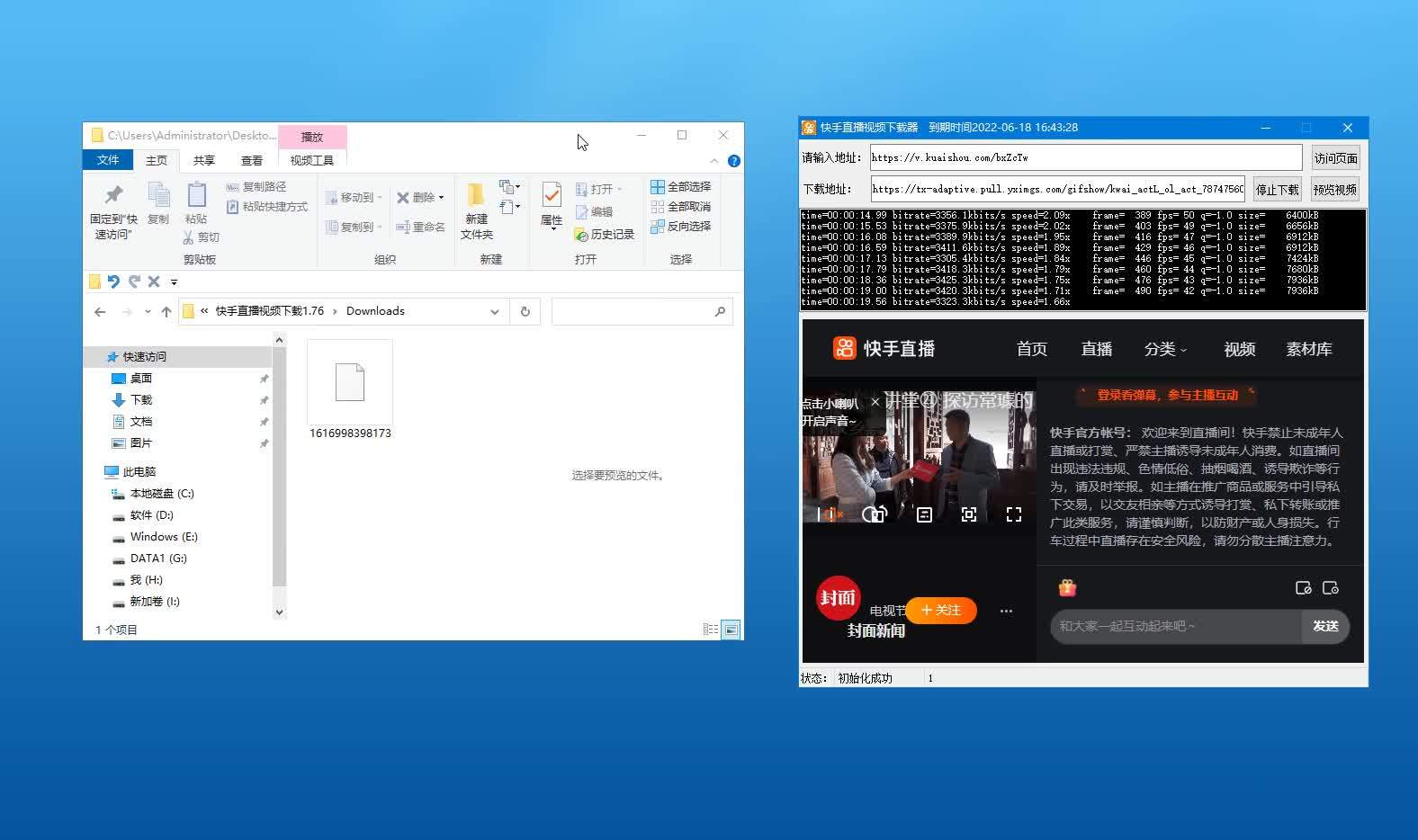Click 停止下载 stop download button
Image resolution: width=1418 pixels, height=840 pixels.
click(x=1278, y=190)
